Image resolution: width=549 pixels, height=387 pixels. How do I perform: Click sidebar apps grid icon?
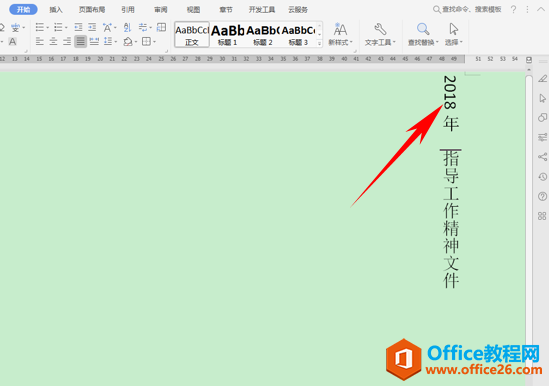(542, 216)
